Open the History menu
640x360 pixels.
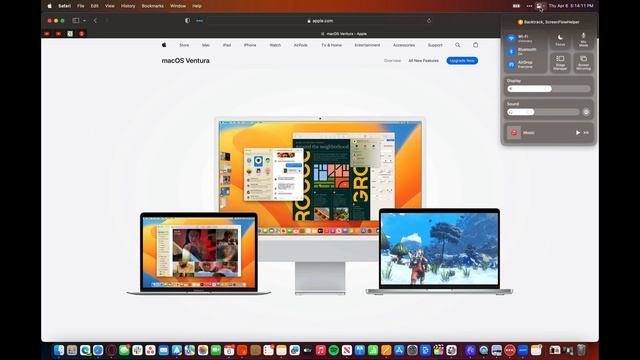[128, 6]
